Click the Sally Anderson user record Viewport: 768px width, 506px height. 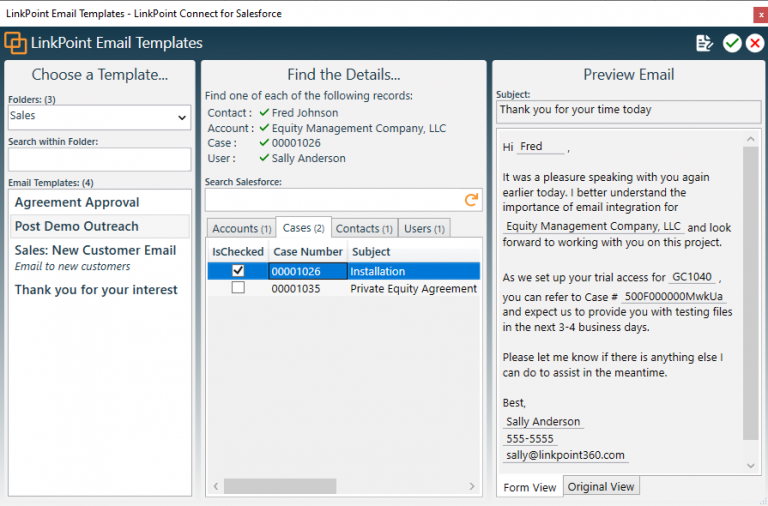309,158
